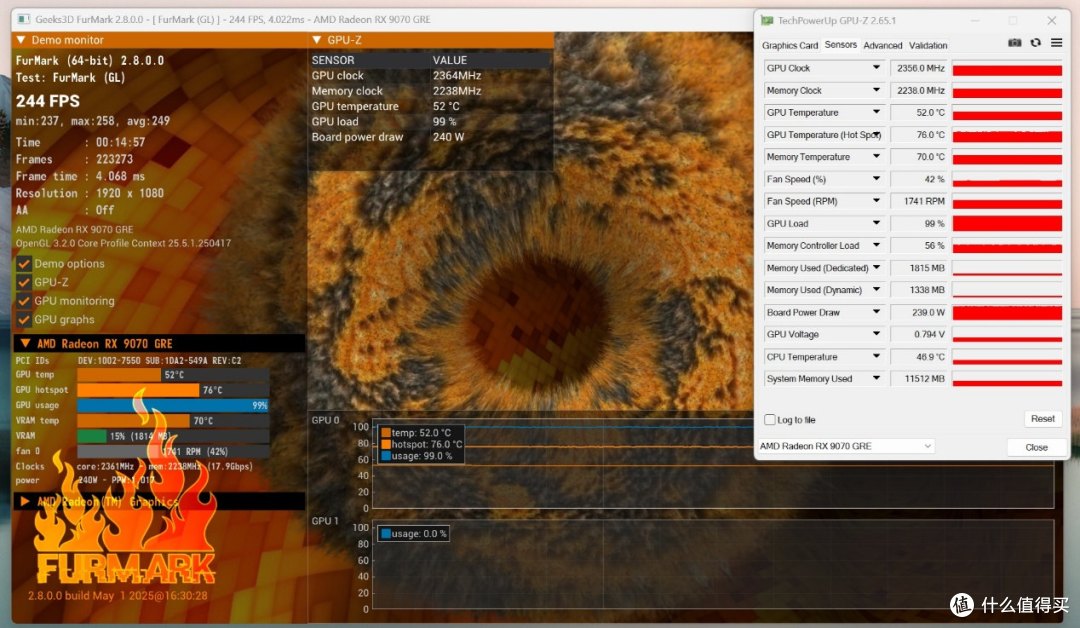Click the GPU hotspot 76°C bar

[138, 390]
